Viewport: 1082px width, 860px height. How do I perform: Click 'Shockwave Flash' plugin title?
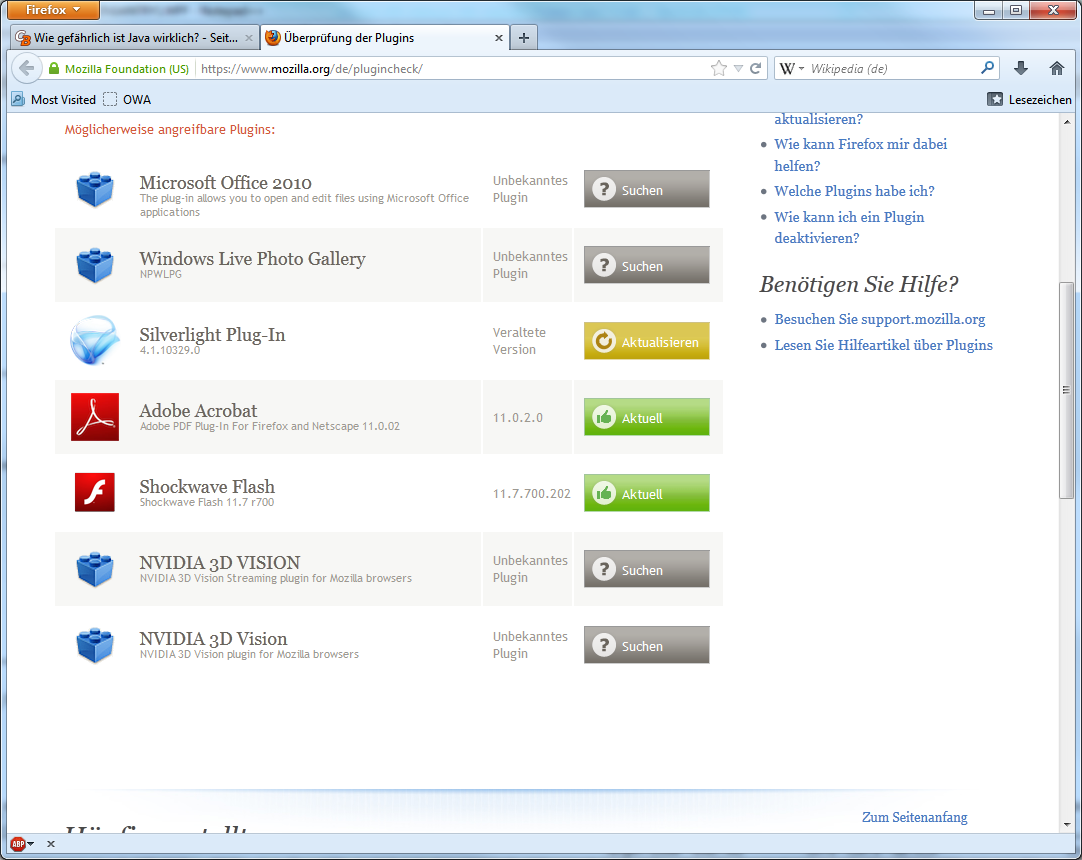207,487
